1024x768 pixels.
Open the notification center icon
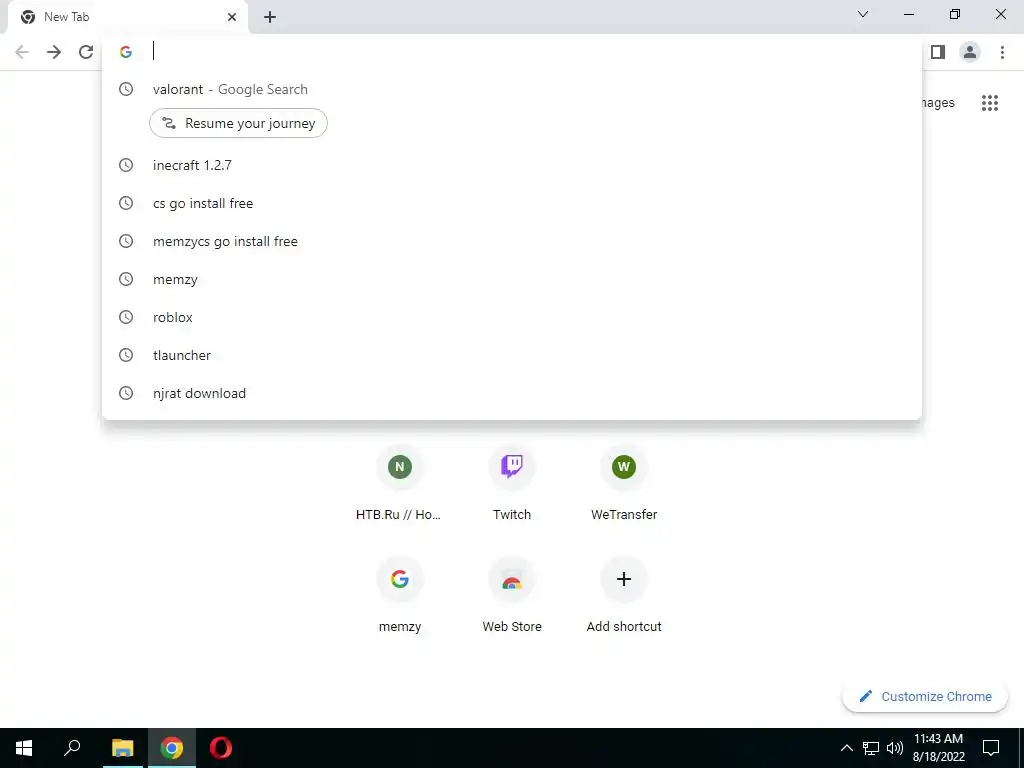click(x=991, y=748)
